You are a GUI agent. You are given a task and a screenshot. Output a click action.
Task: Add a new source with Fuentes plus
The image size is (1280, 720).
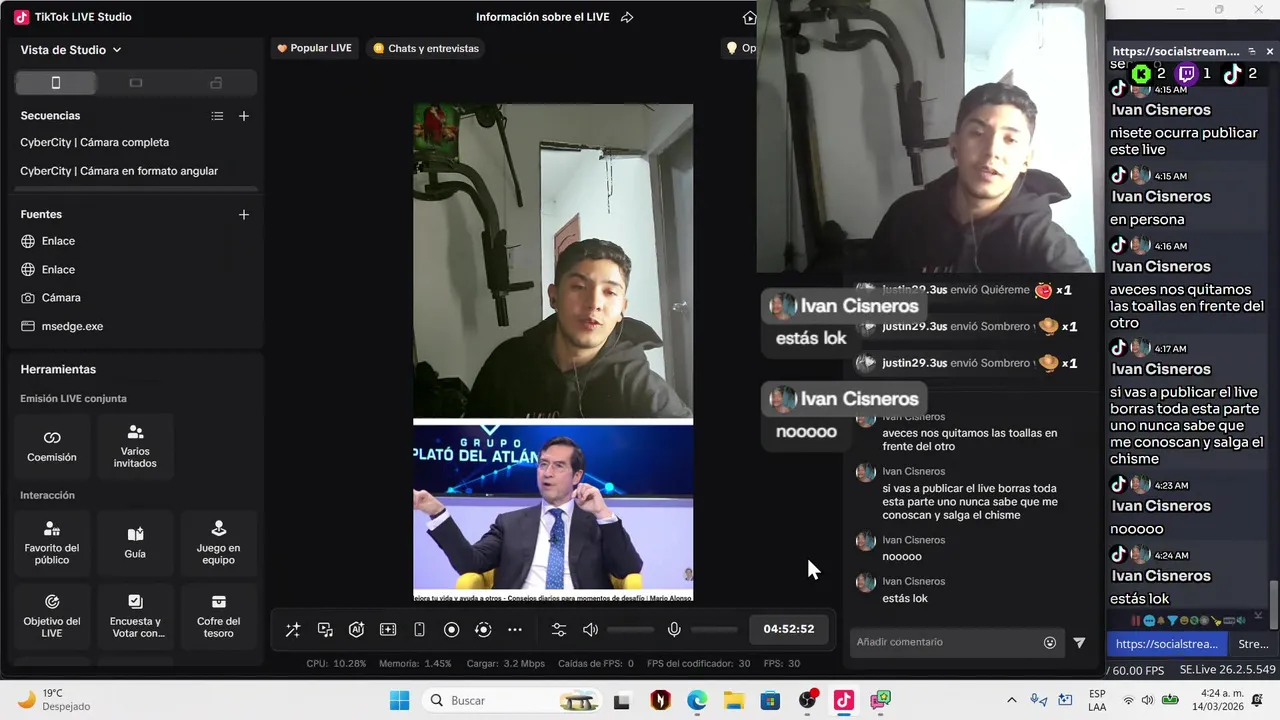pyautogui.click(x=244, y=215)
